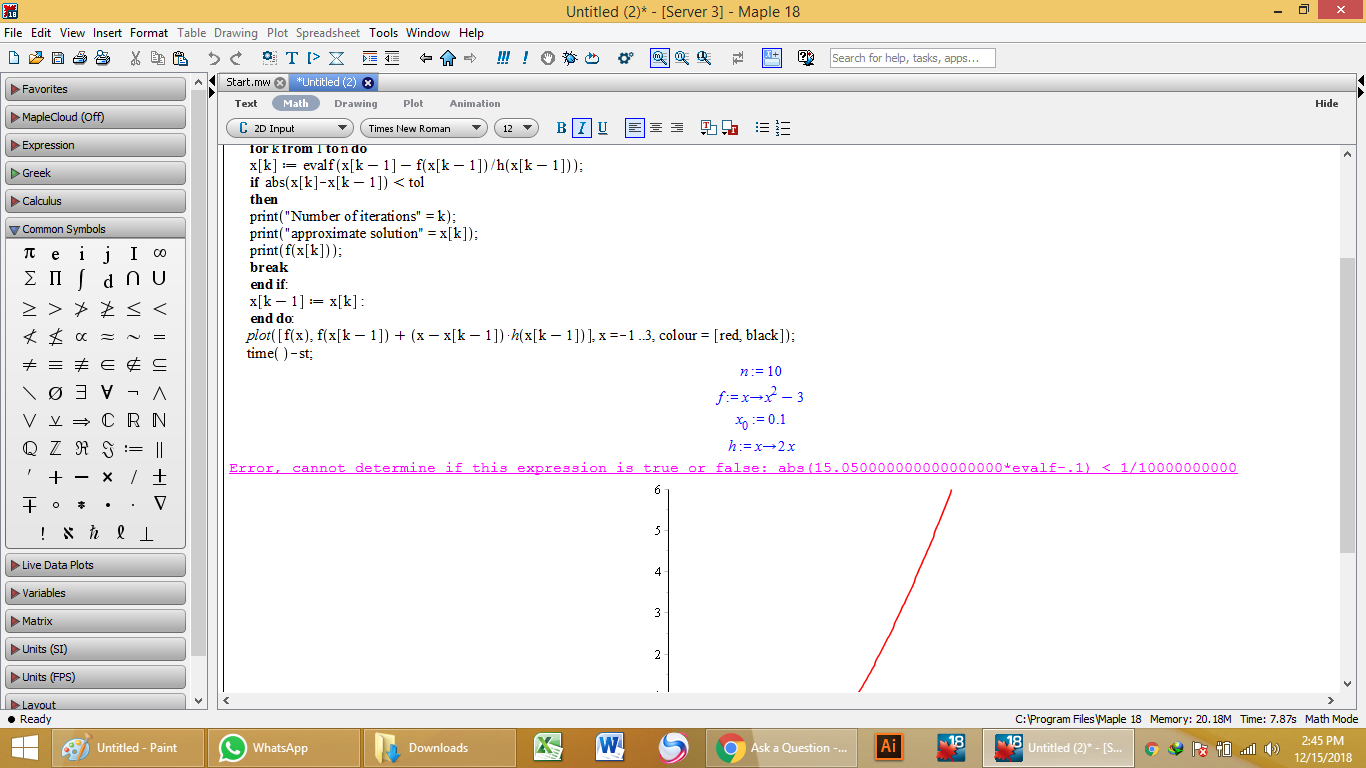Open a file using folder icon
The height and width of the screenshot is (768, 1366).
coord(36,58)
